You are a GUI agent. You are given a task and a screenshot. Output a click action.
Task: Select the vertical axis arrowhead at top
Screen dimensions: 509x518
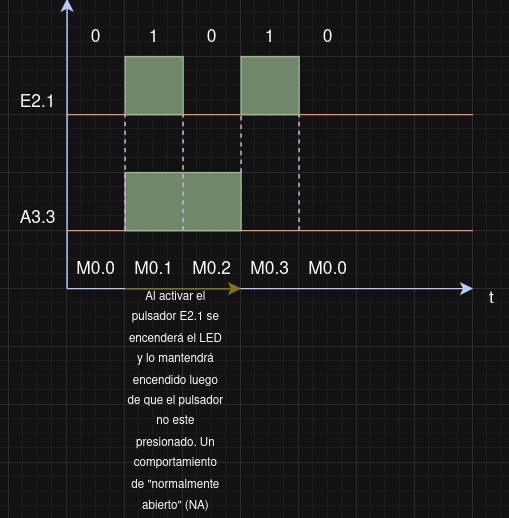tap(67, 6)
